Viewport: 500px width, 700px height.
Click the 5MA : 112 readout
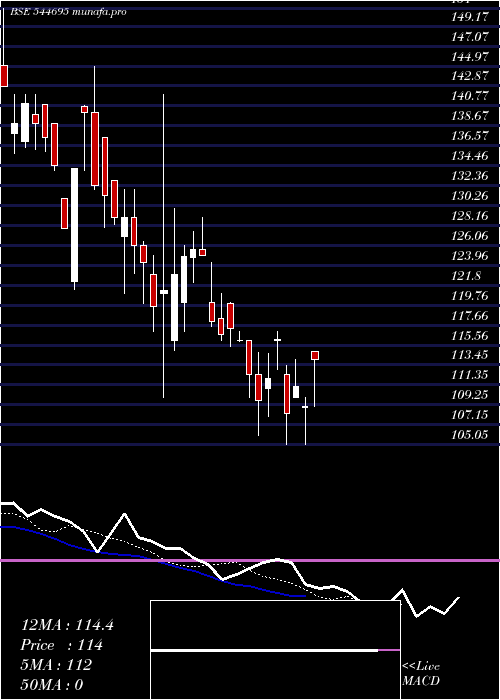coord(56,665)
